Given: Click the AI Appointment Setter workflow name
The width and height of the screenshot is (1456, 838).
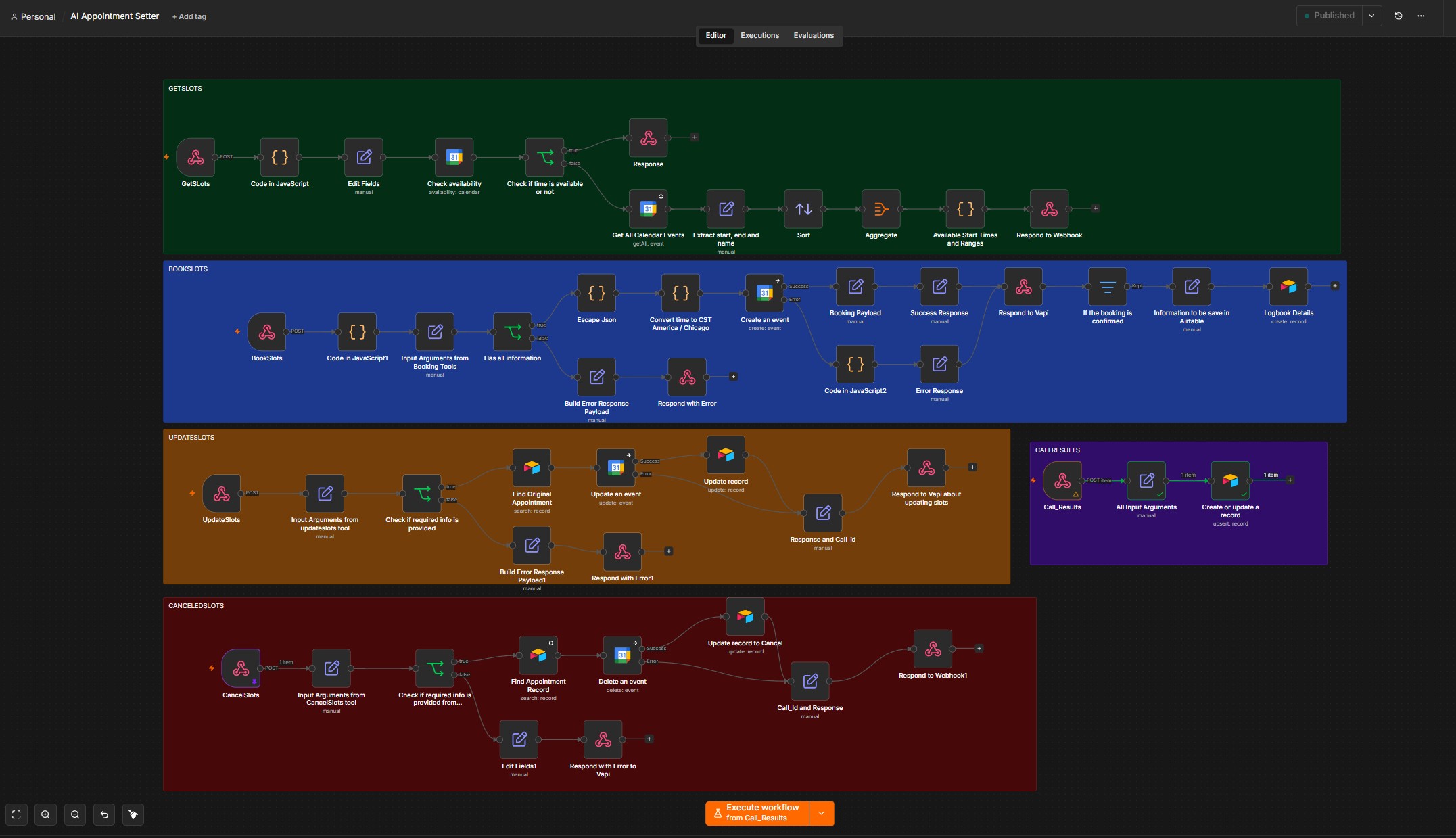Looking at the screenshot, I should point(115,16).
